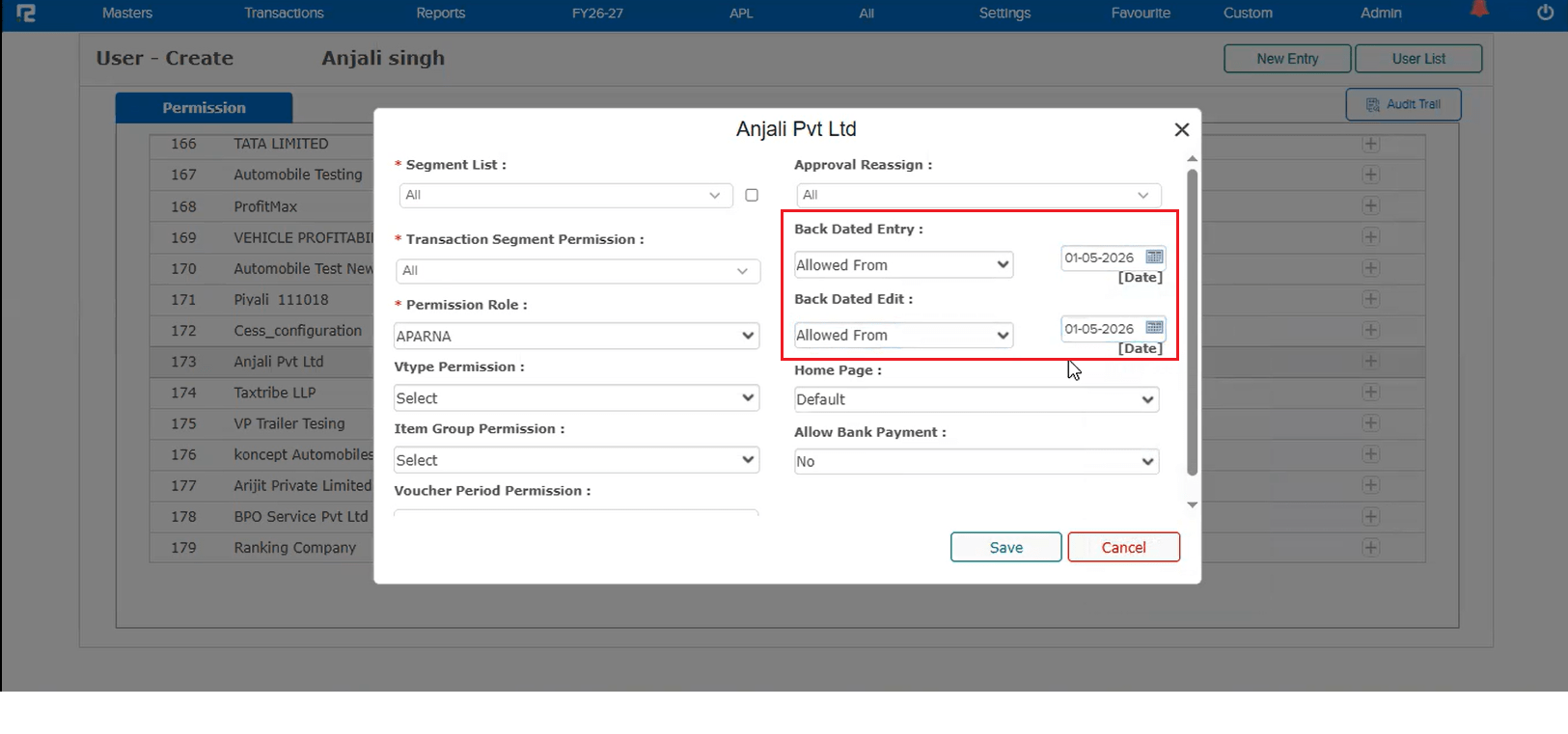Screen dimensions: 1568x734
Task: Open the Custom menu
Action: [x=1248, y=13]
